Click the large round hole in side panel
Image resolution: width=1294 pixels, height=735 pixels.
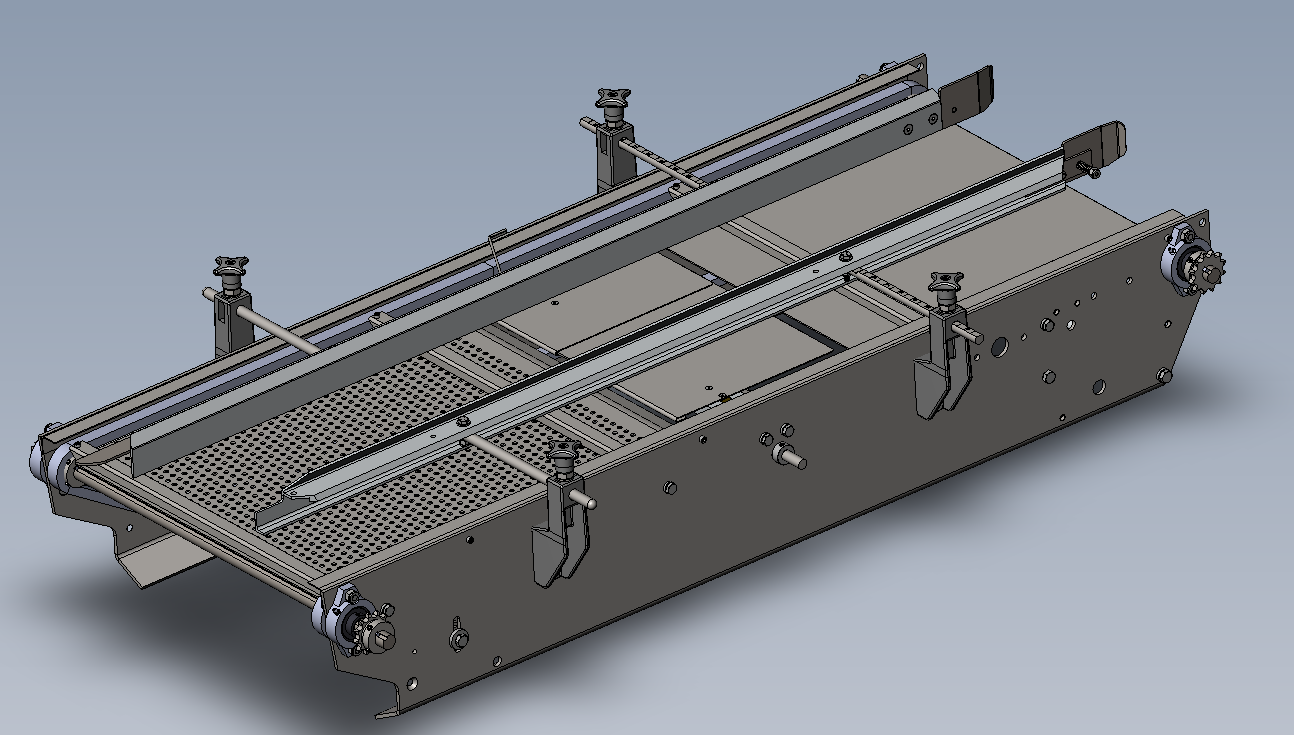point(997,345)
